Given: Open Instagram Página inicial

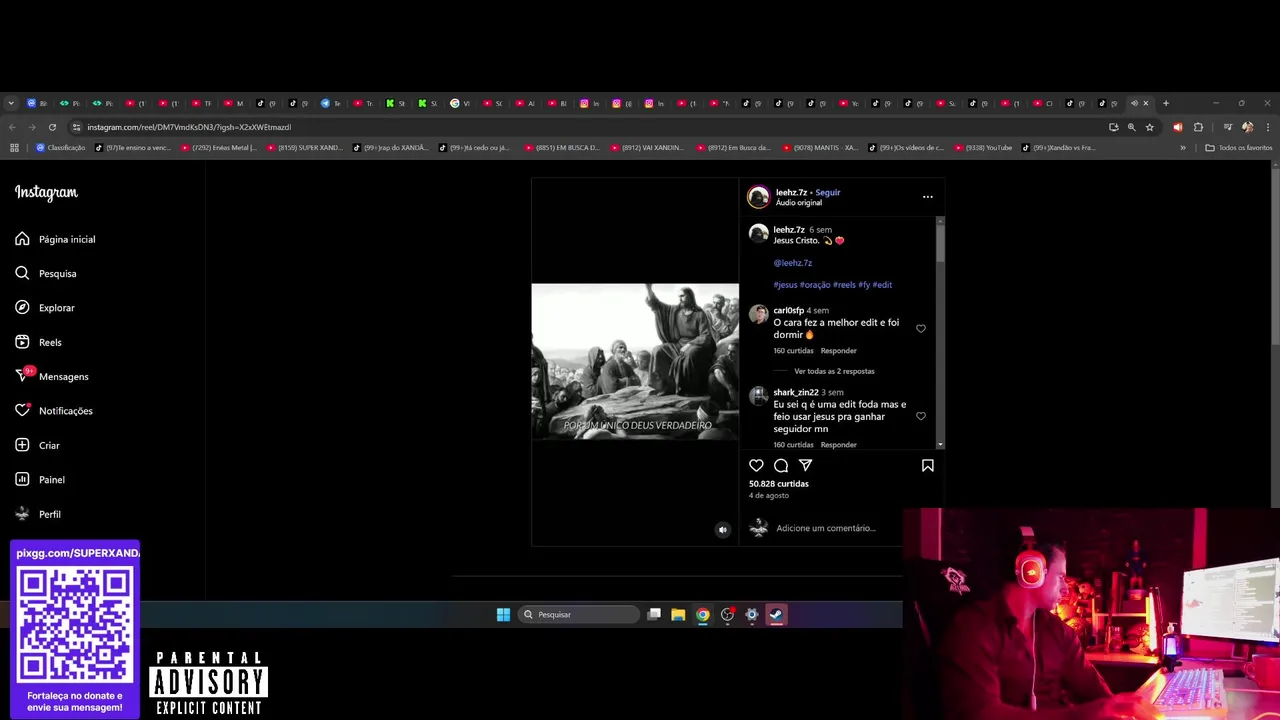Looking at the screenshot, I should (x=55, y=239).
